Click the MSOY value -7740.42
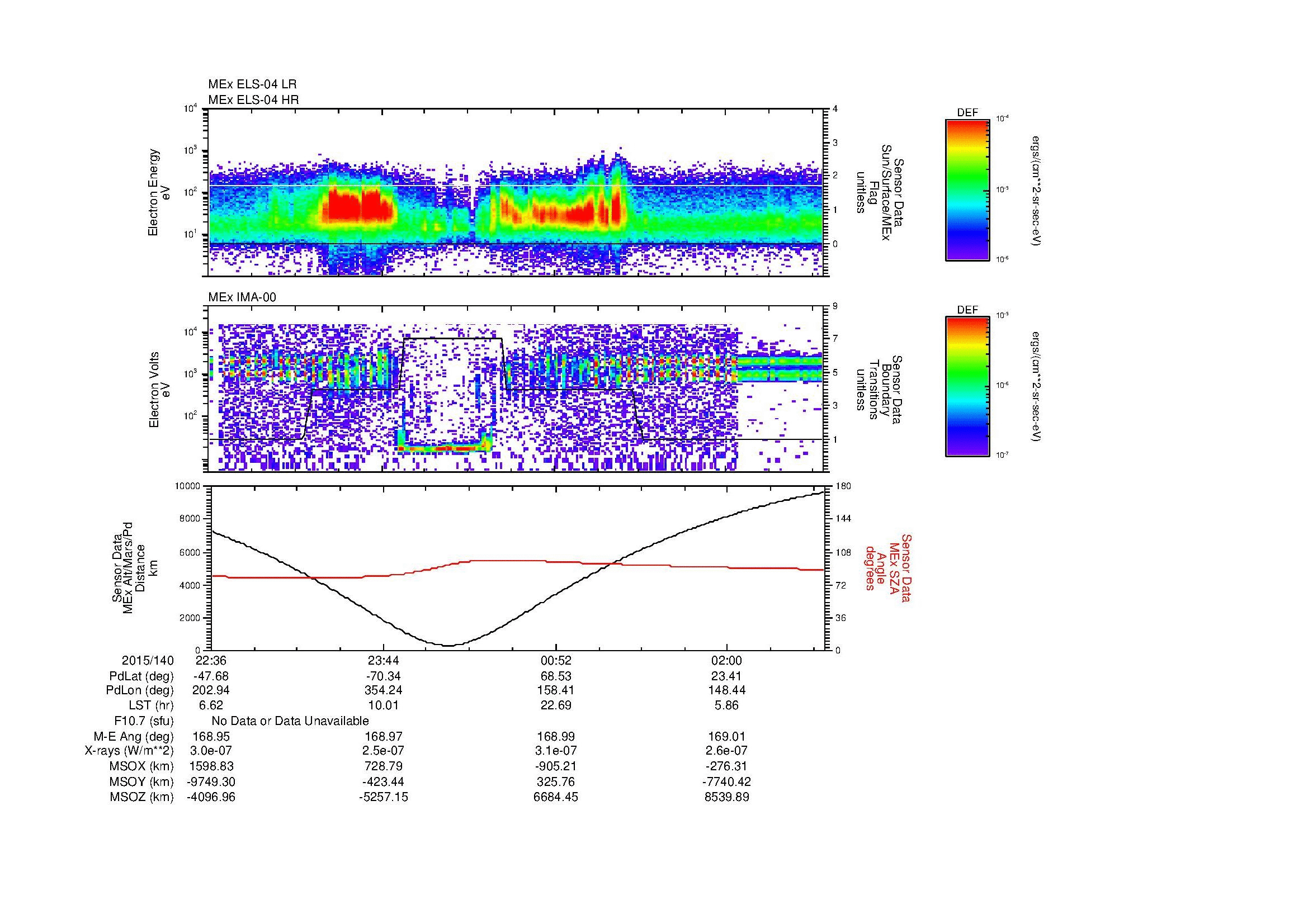Image resolution: width=1308 pixels, height=924 pixels. (727, 782)
